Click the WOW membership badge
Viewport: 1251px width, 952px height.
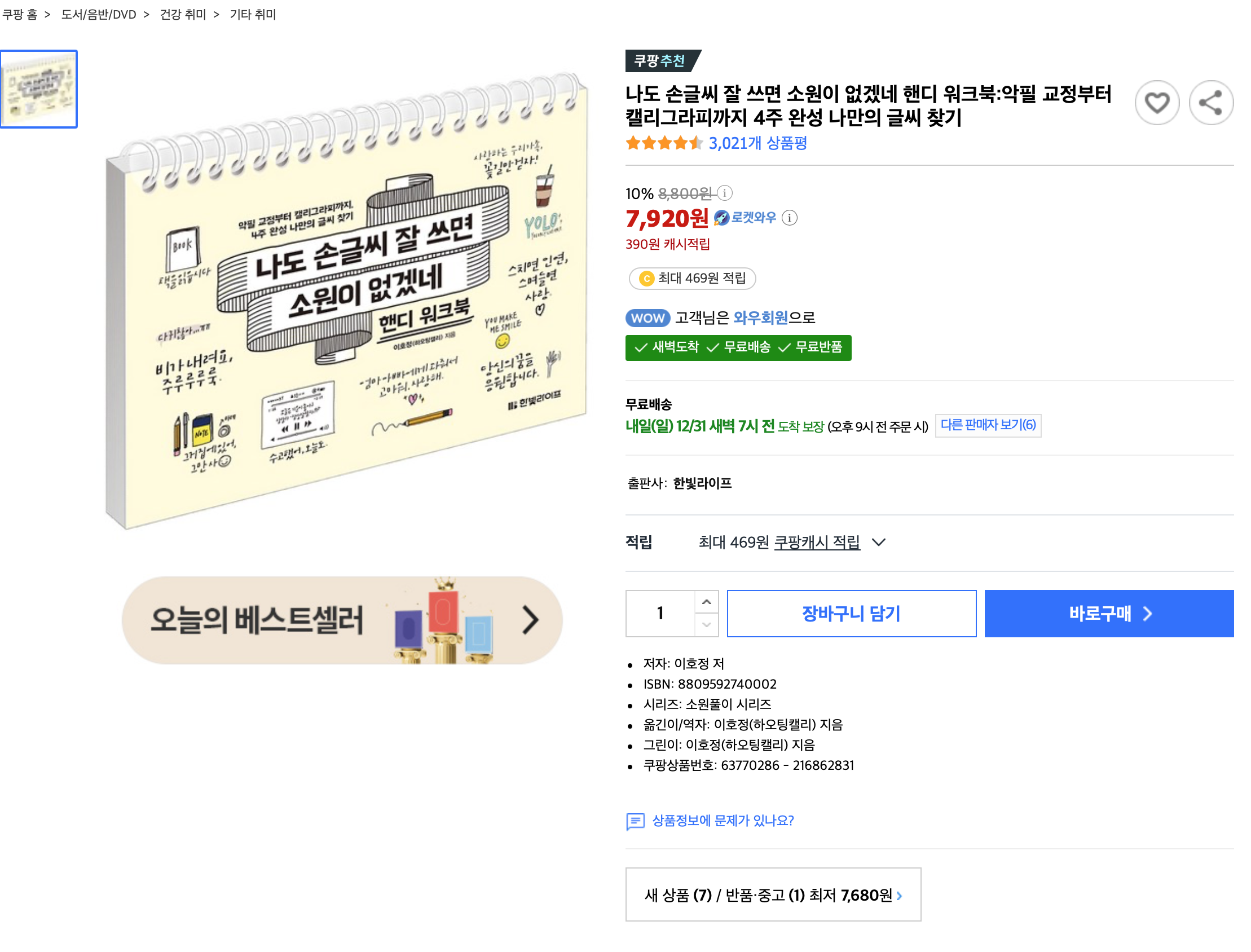[647, 318]
